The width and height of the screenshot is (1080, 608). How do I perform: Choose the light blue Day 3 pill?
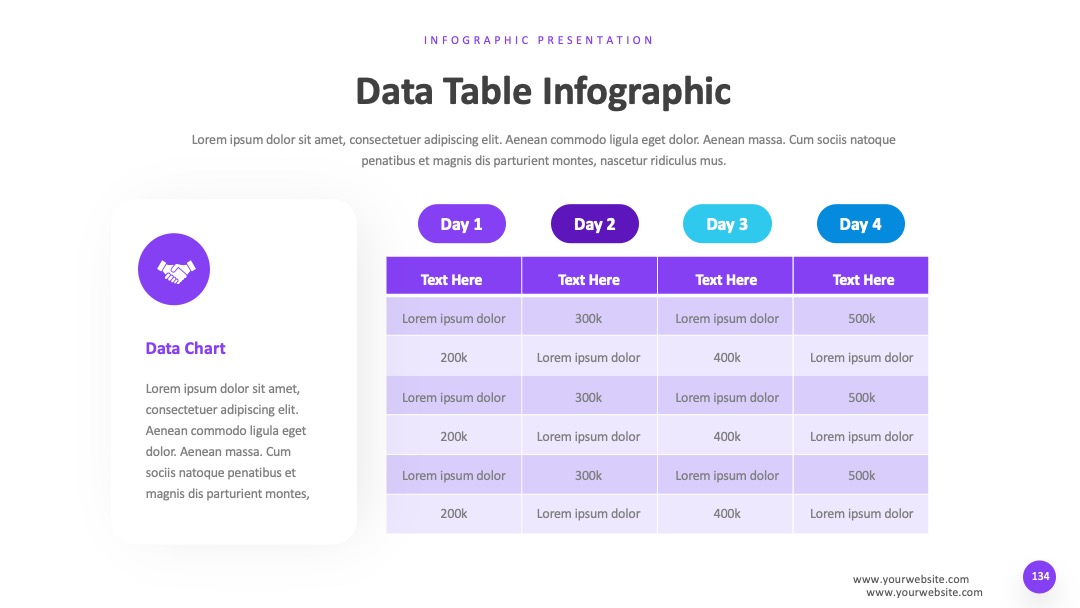tap(727, 224)
